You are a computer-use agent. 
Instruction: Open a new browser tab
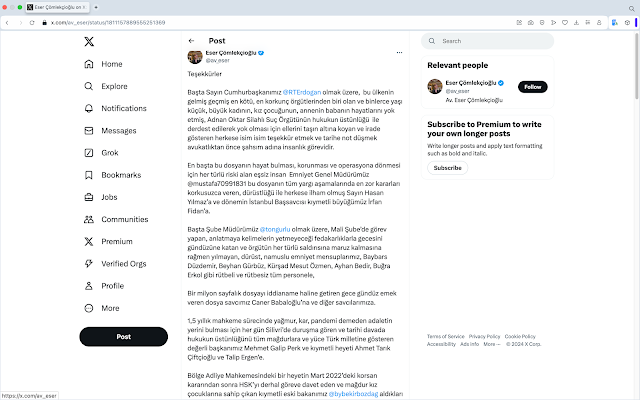click(96, 7)
